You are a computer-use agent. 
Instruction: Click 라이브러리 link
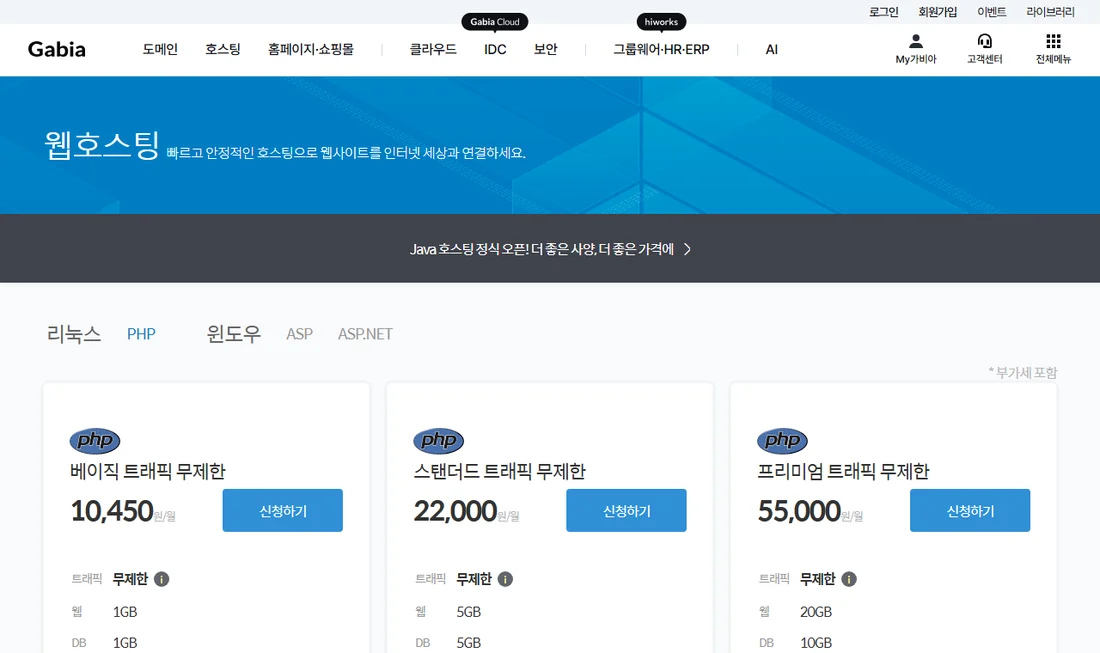click(x=1050, y=12)
